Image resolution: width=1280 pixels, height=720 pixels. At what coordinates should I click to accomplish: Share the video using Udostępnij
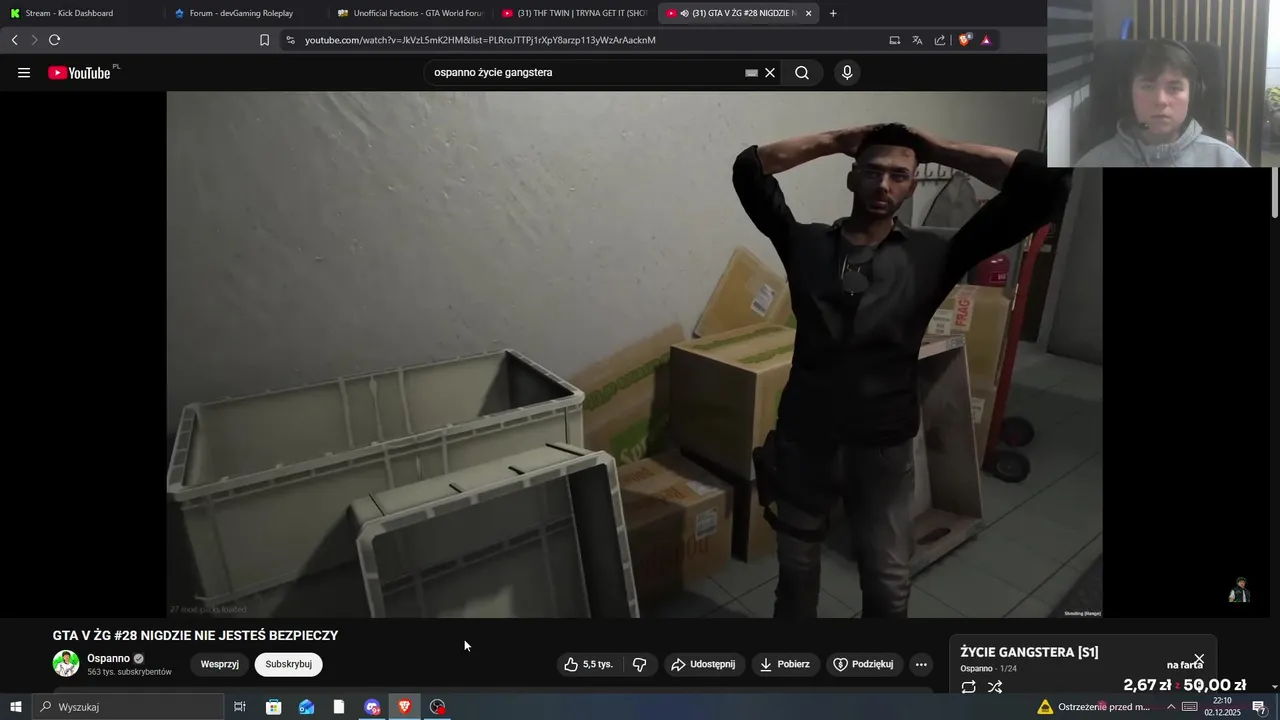click(x=703, y=664)
